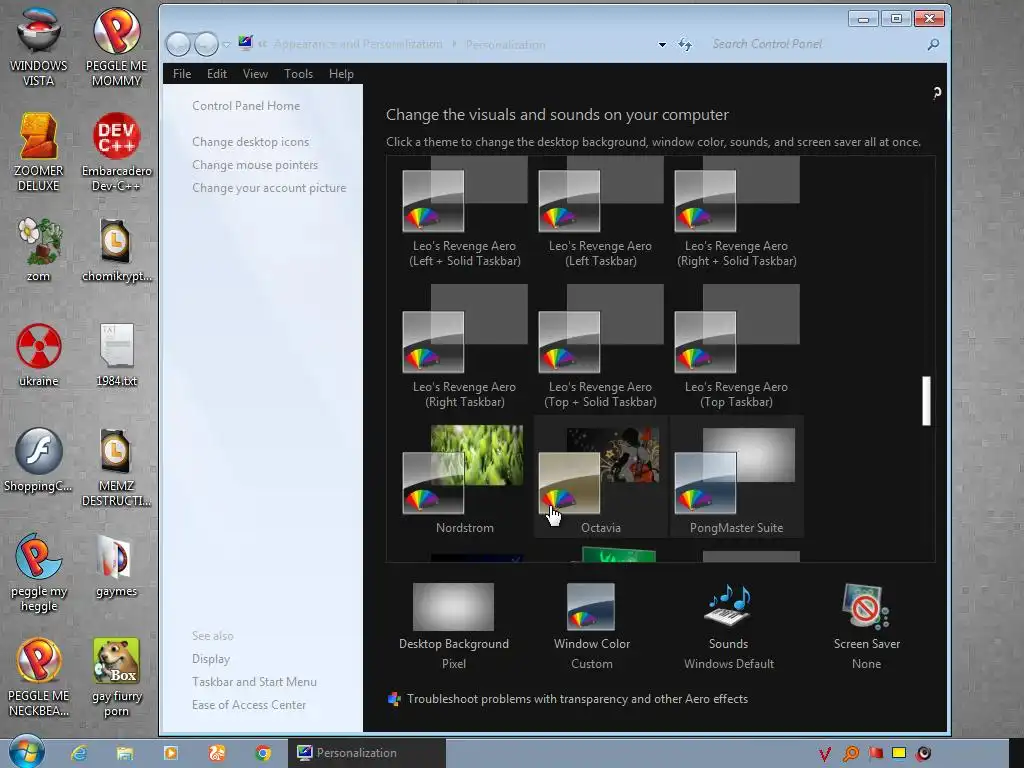The height and width of the screenshot is (768, 1024).
Task: Click the theme list scrollbar thumb
Action: click(x=926, y=400)
